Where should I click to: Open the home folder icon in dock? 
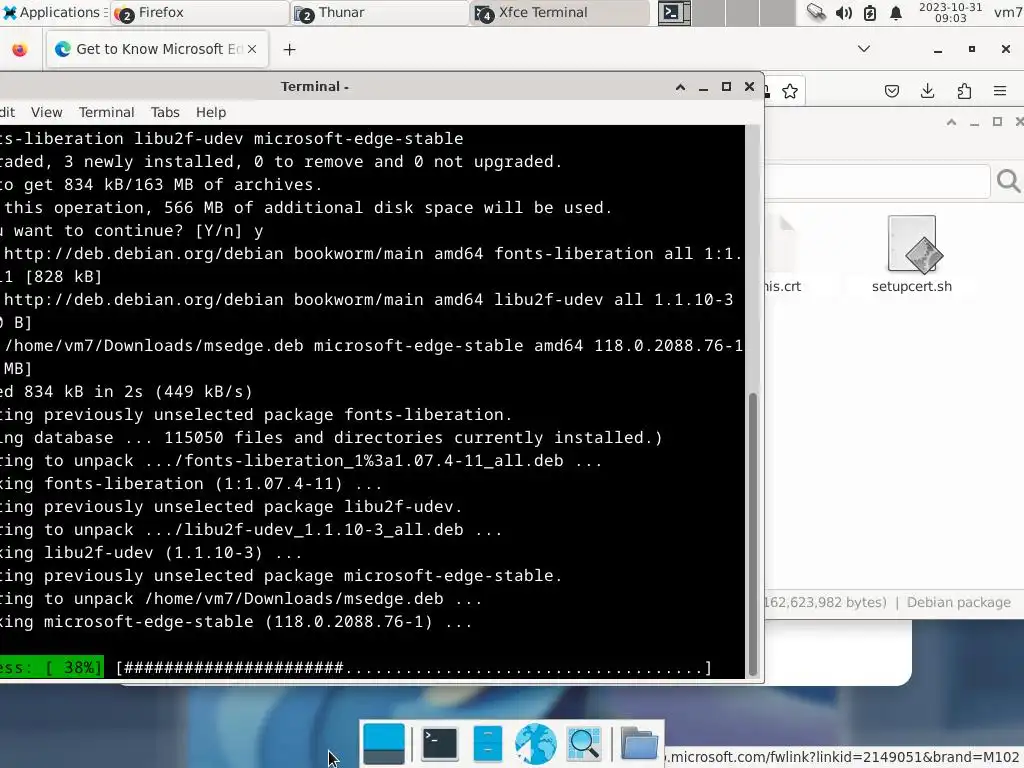coord(639,743)
